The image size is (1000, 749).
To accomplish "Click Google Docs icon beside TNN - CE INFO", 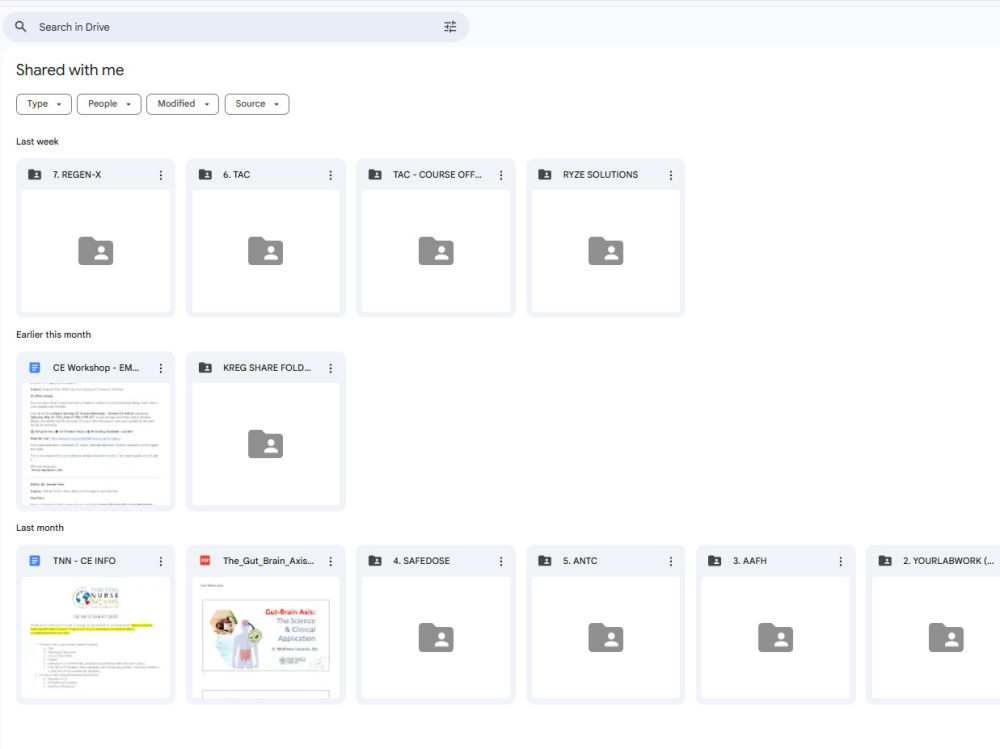I will [35, 561].
